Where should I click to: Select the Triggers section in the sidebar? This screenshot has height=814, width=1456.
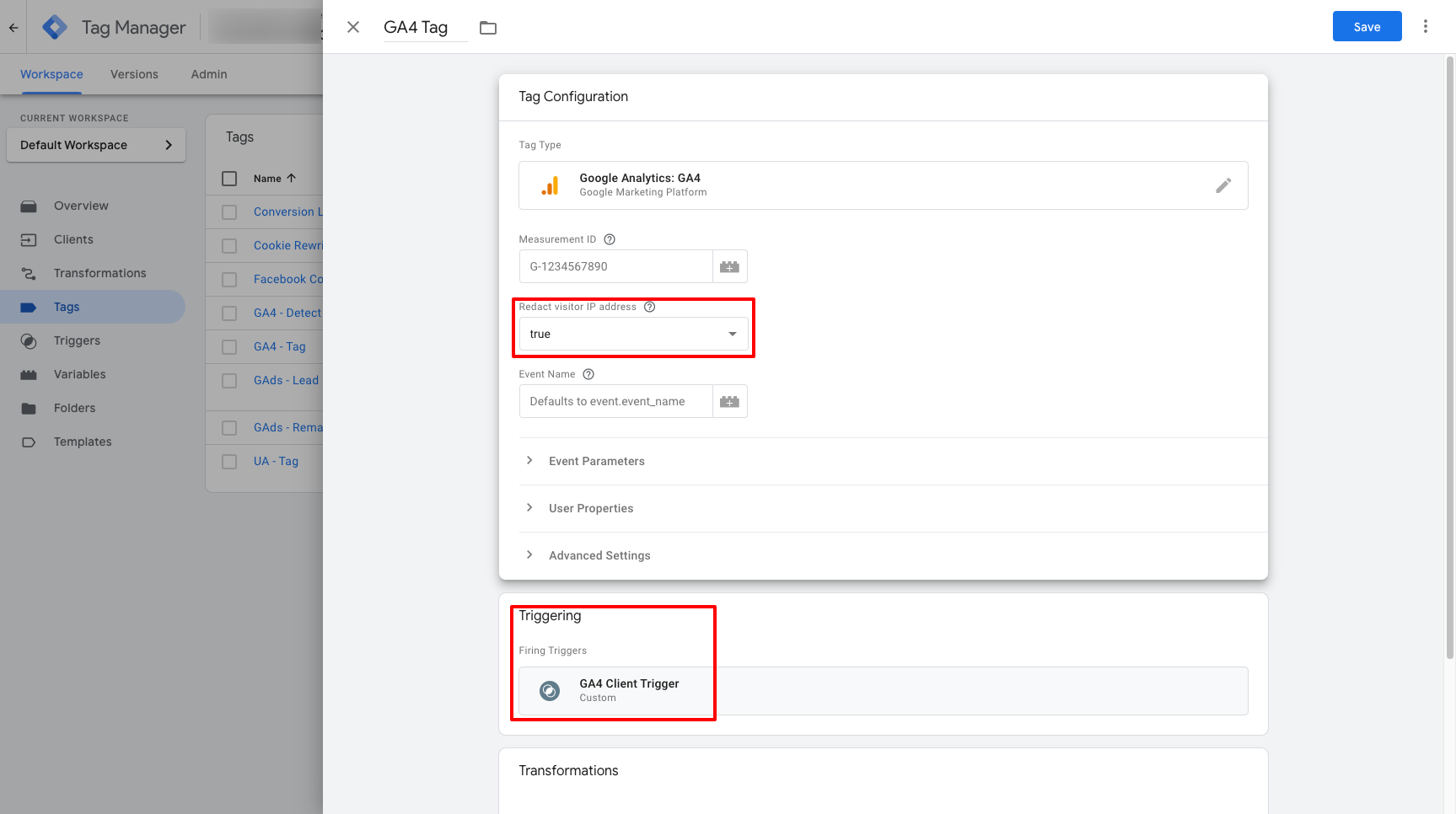(x=77, y=340)
